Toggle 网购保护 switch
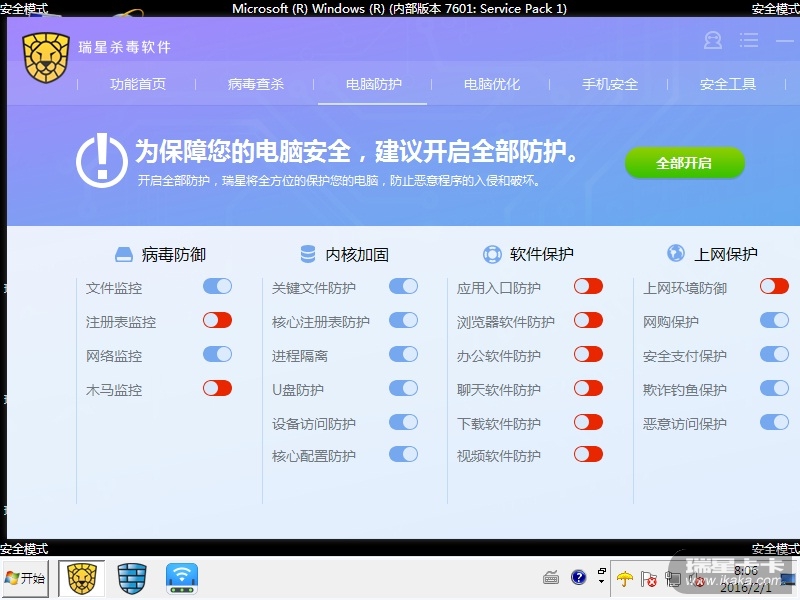The height and width of the screenshot is (600, 800). coord(774,320)
